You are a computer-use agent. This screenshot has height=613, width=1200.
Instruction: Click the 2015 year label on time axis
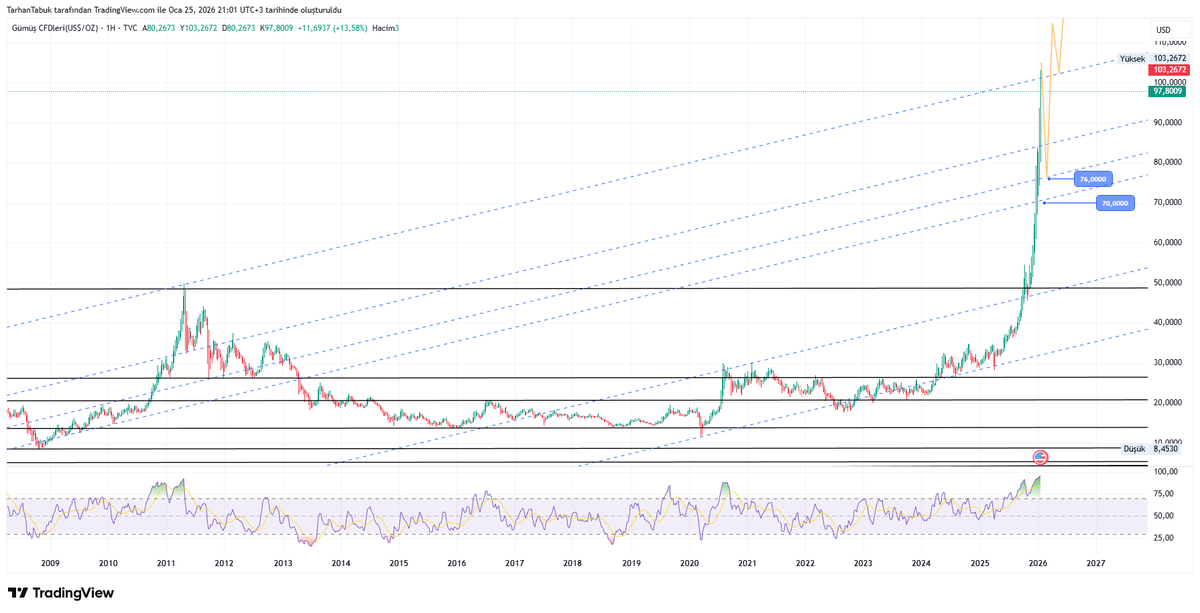click(399, 563)
